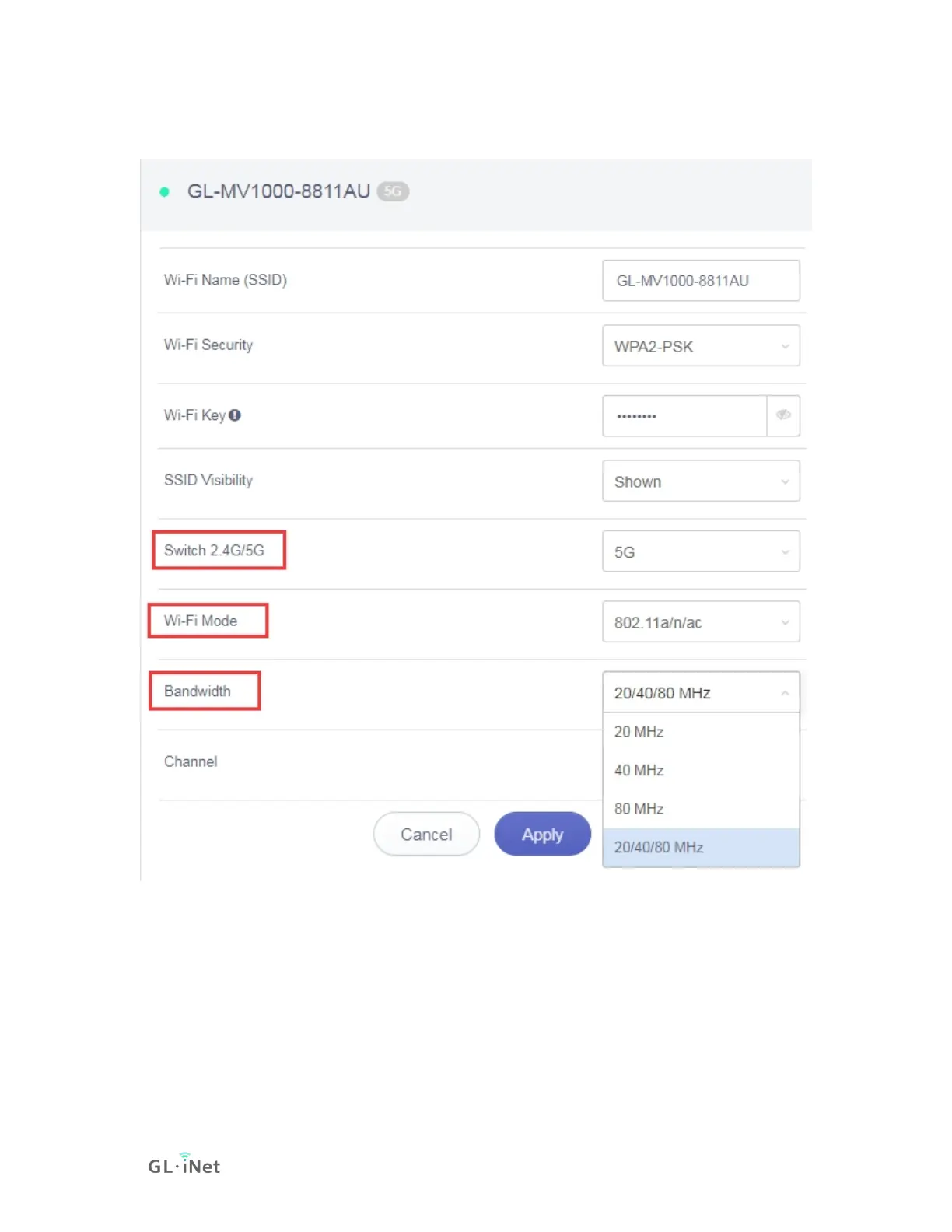
Task: Click the Apply button
Action: pyautogui.click(x=543, y=835)
